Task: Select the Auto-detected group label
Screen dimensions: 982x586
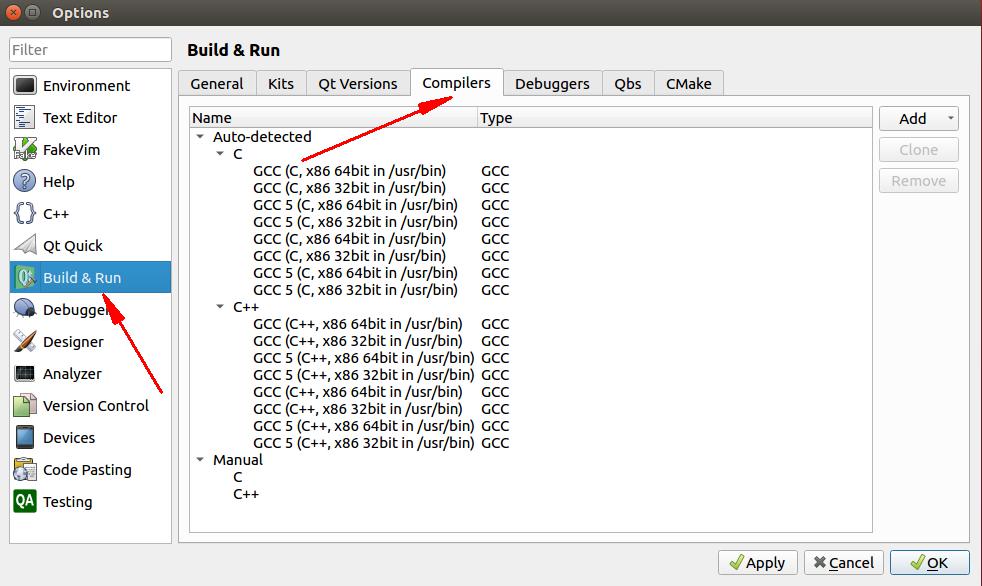Action: 262,136
